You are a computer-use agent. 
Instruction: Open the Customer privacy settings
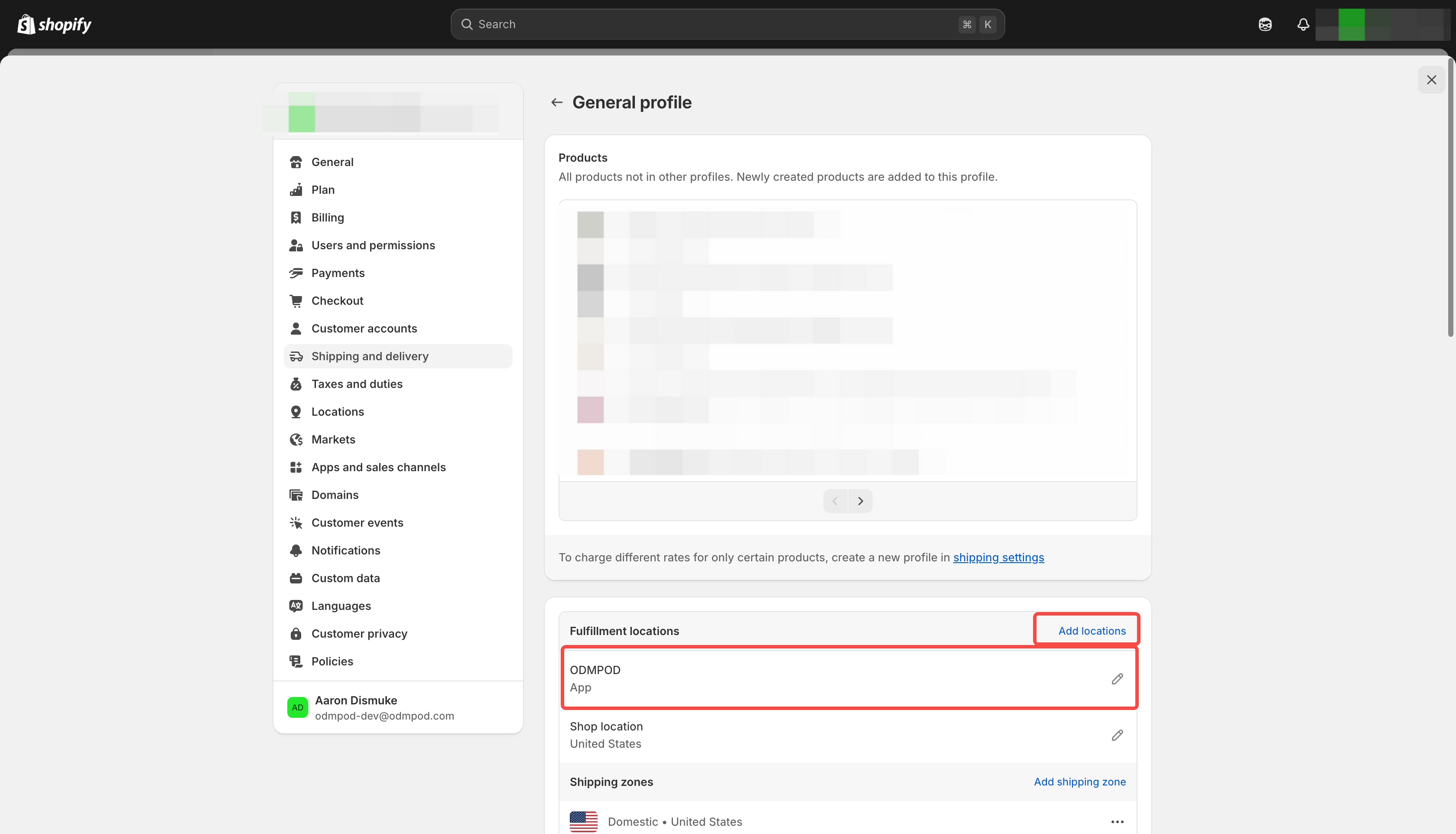tap(359, 634)
